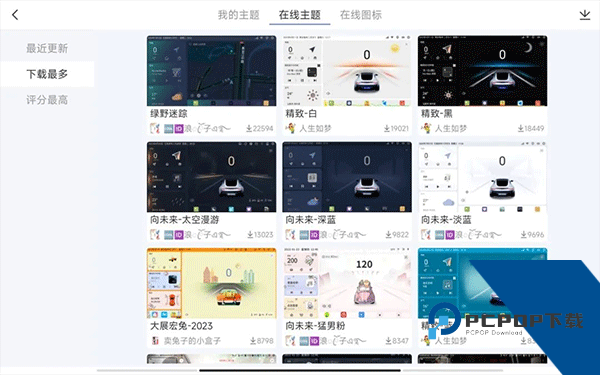This screenshot has height=375, width=600.
Task: Click the purple ID badge under 向未来-淡蓝
Action: pos(450,235)
